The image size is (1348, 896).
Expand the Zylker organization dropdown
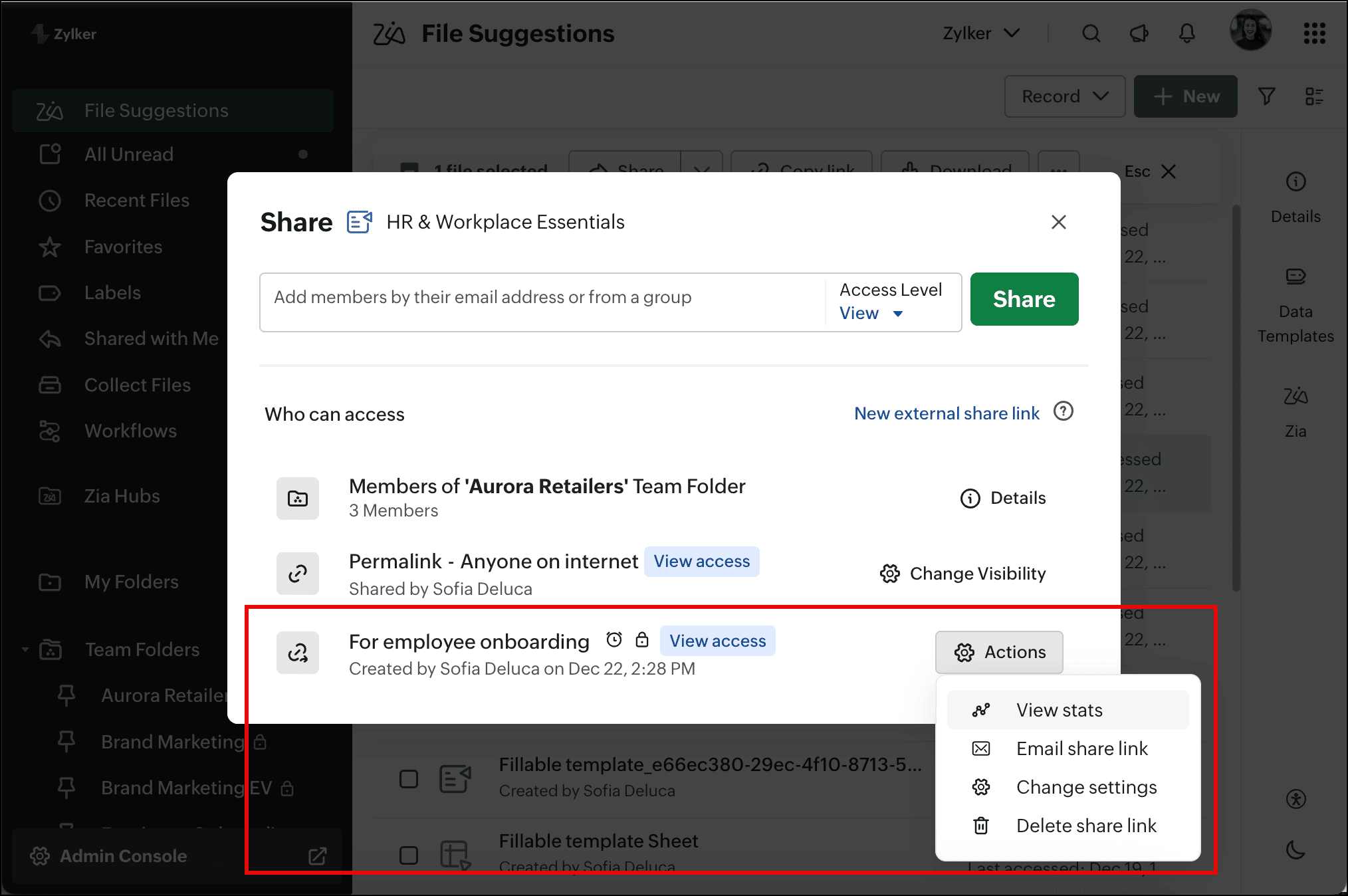[981, 33]
